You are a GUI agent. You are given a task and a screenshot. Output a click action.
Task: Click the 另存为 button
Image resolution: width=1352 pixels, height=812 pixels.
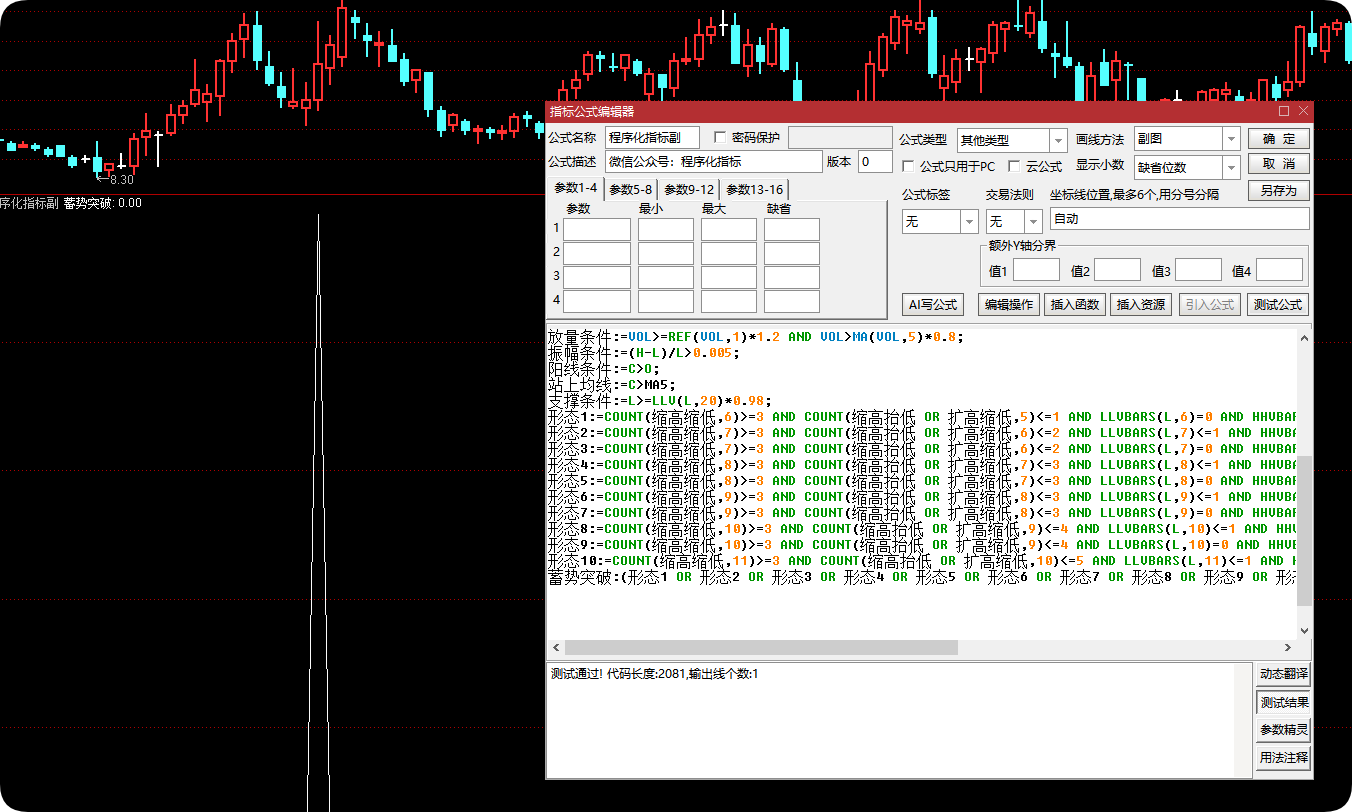pyautogui.click(x=1278, y=190)
